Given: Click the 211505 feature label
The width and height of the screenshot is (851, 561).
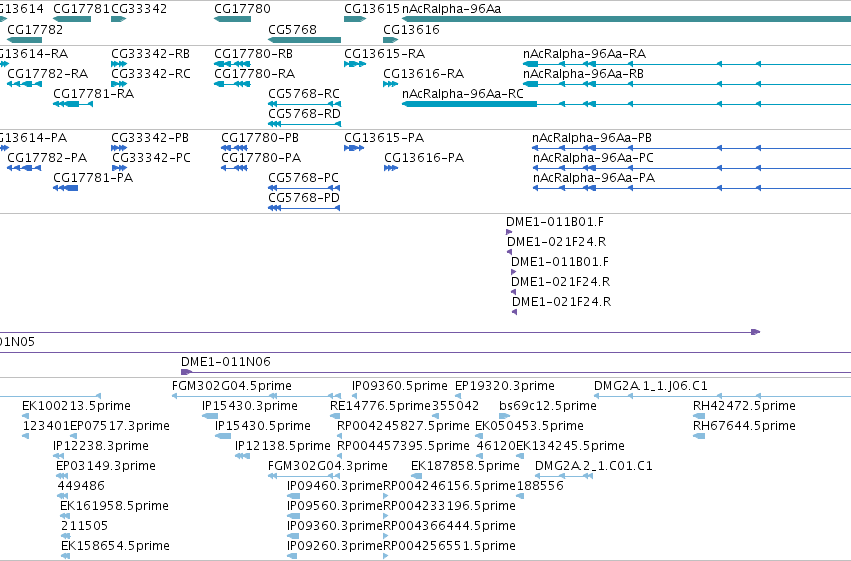Looking at the screenshot, I should coord(84,526).
